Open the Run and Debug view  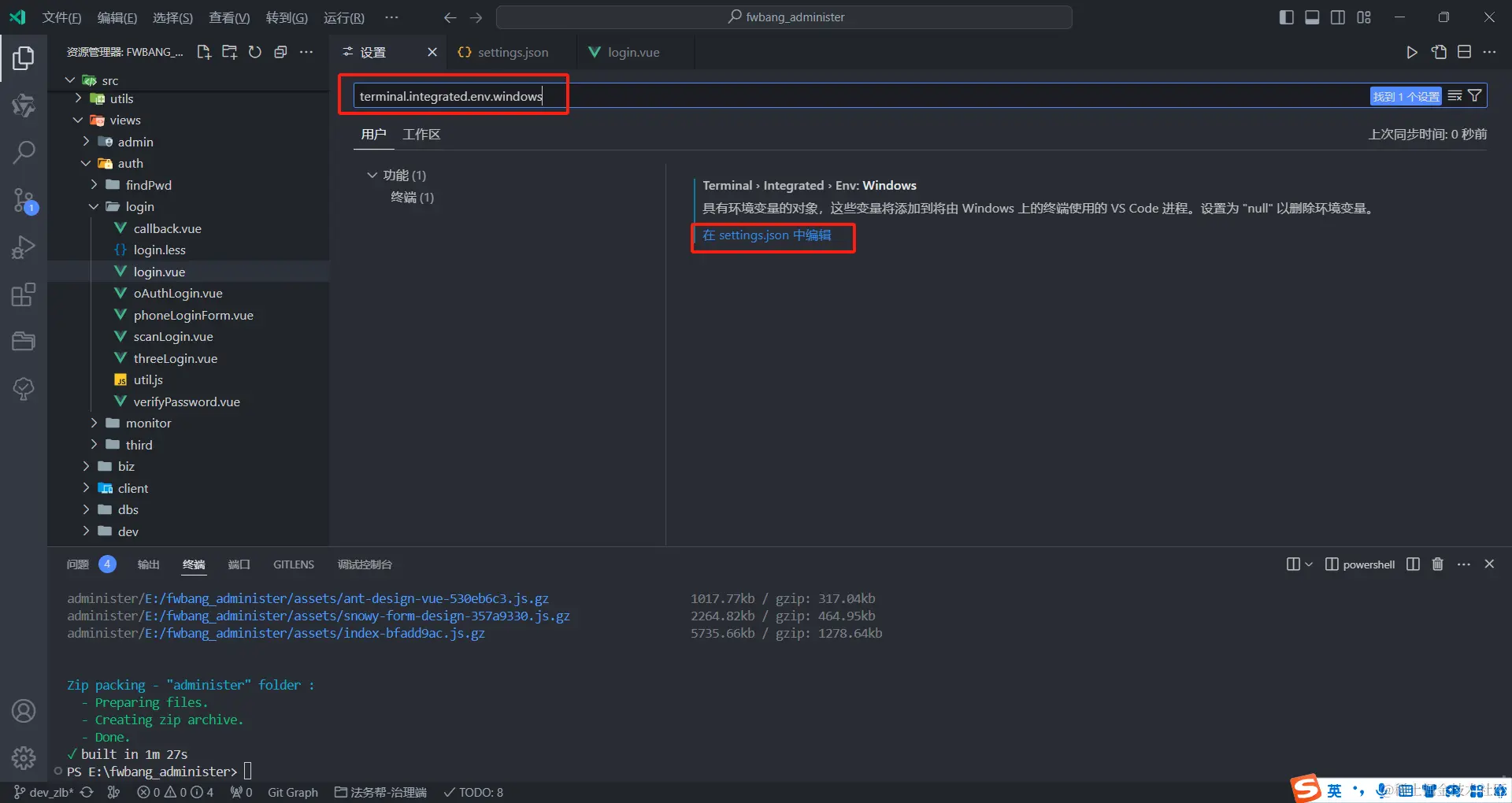point(24,247)
